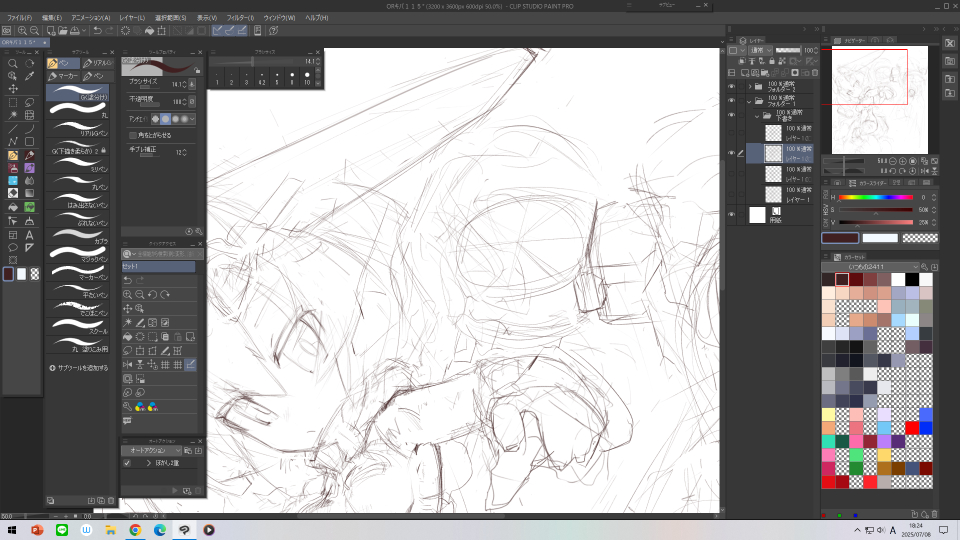Select the Auto select magic wand tool

[12, 115]
